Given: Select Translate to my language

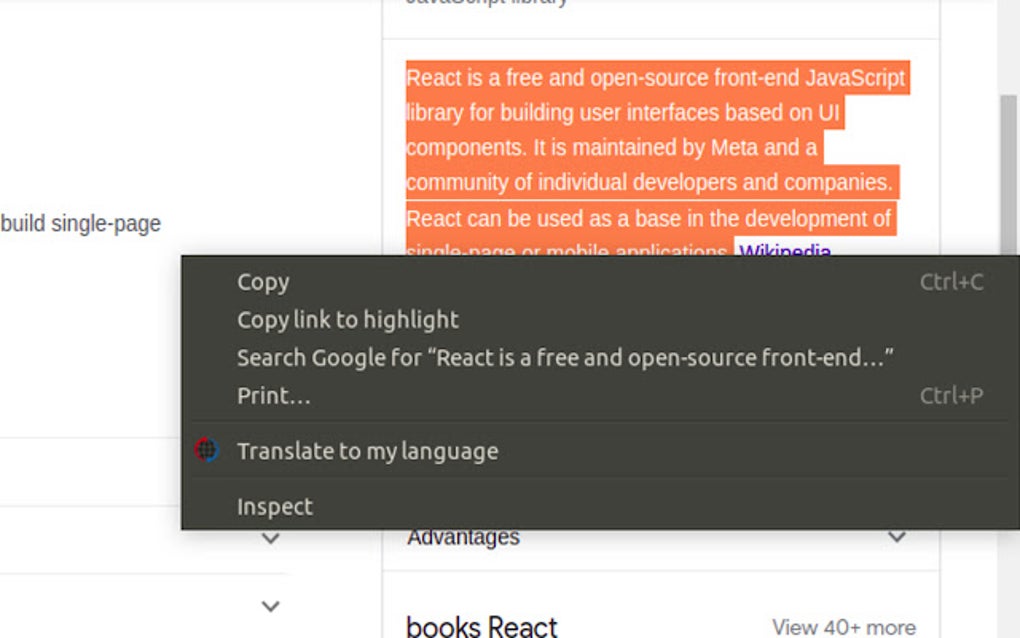Looking at the screenshot, I should point(366,450).
